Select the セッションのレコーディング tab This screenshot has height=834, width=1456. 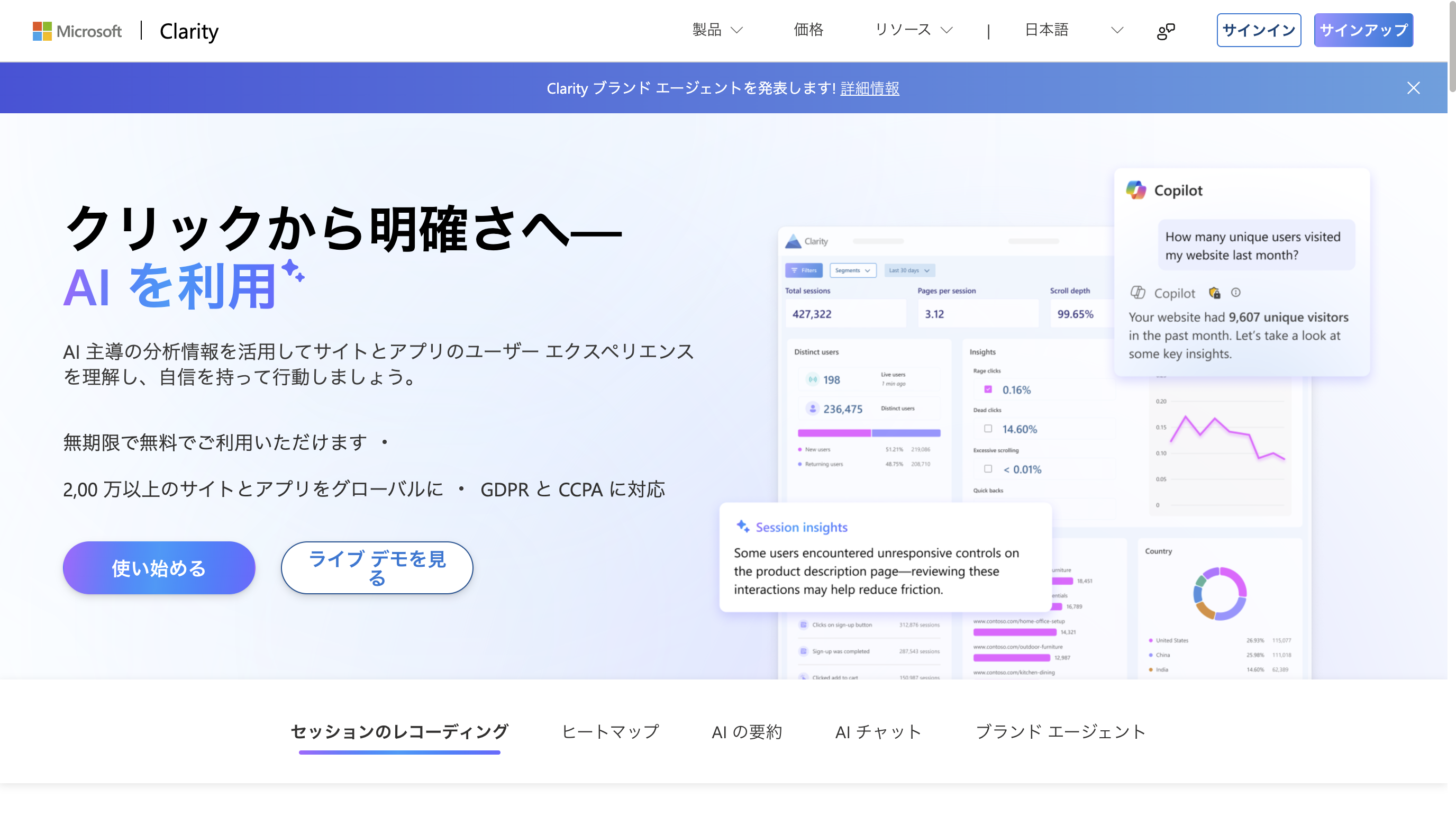[399, 731]
